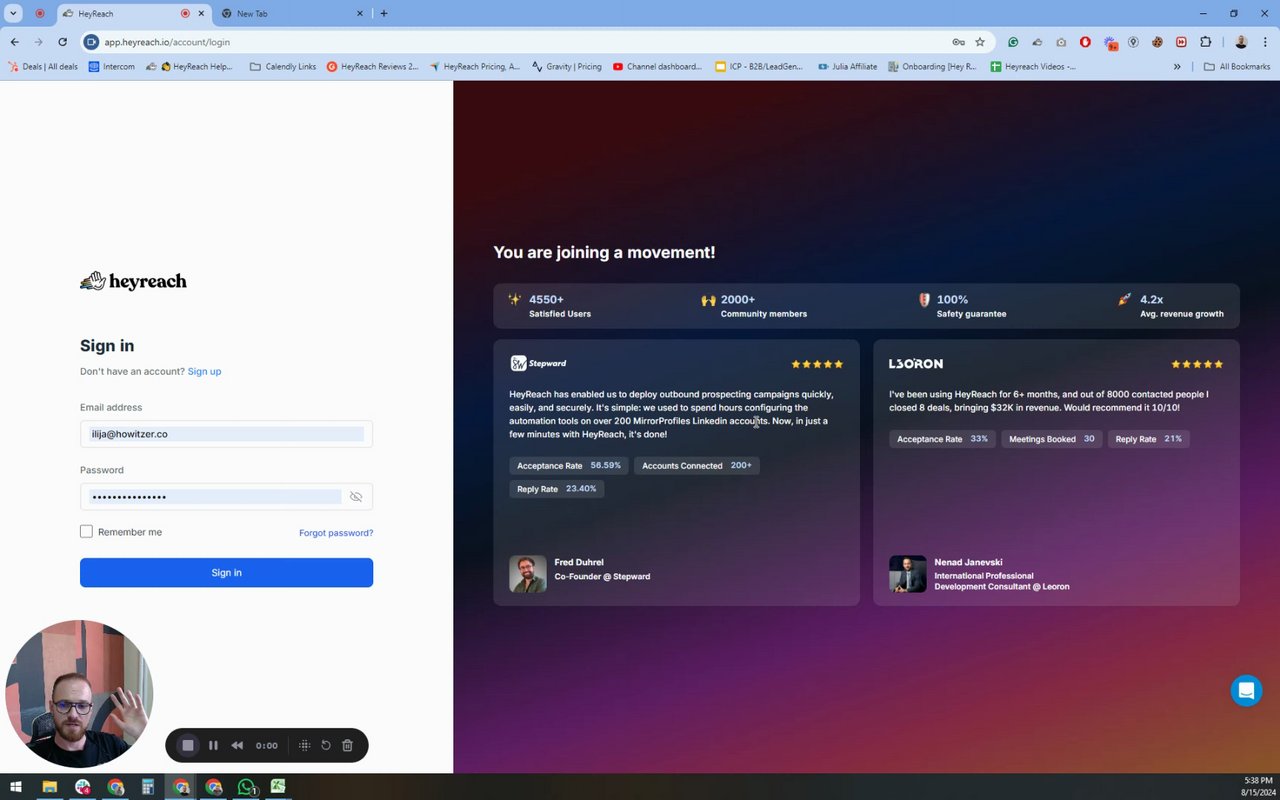Open Calendly Links bookmark folder
This screenshot has width=1280, height=800.
(283, 67)
